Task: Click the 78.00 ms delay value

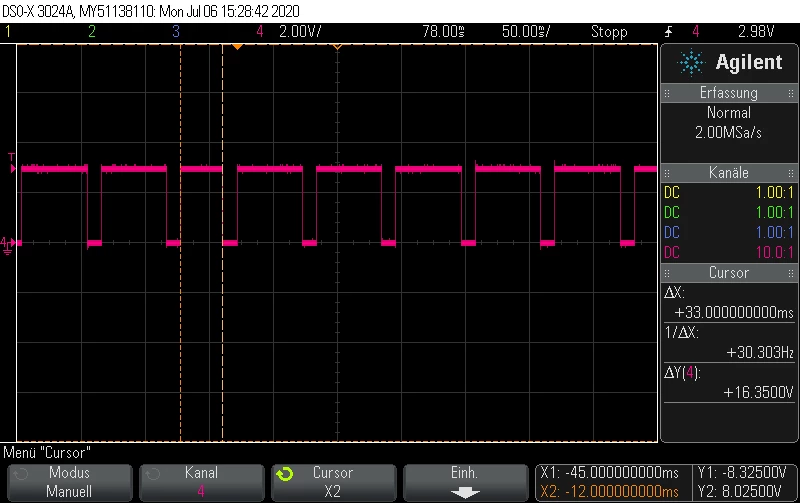Action: click(x=443, y=32)
